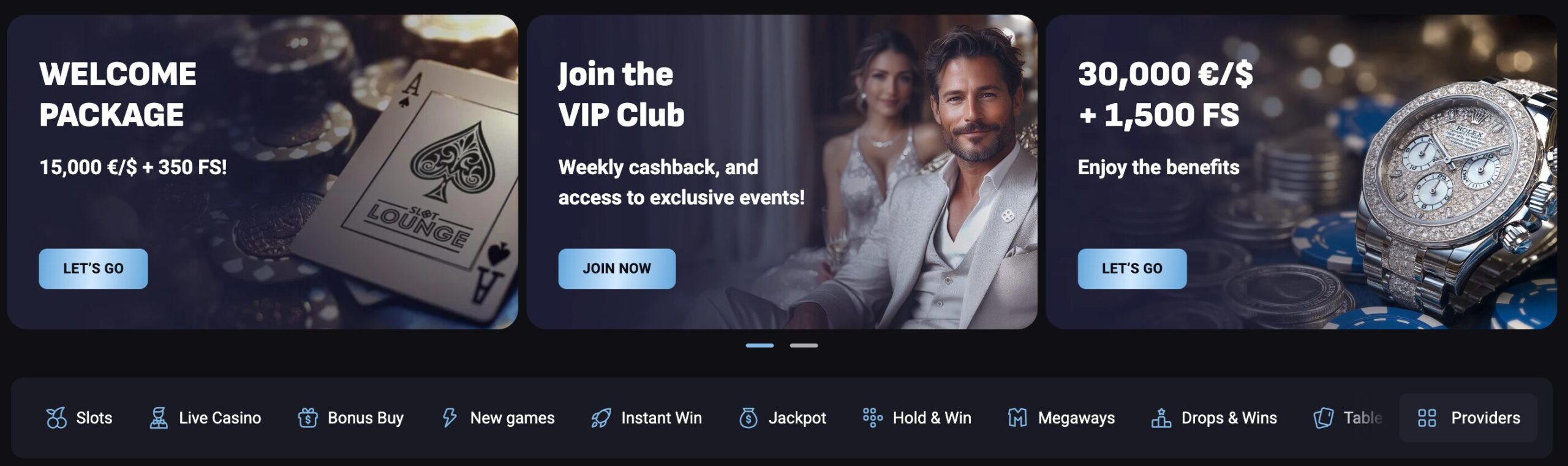Screen dimensions: 1568x466
Task: Click the lightning bolt New games icon
Action: click(x=450, y=418)
